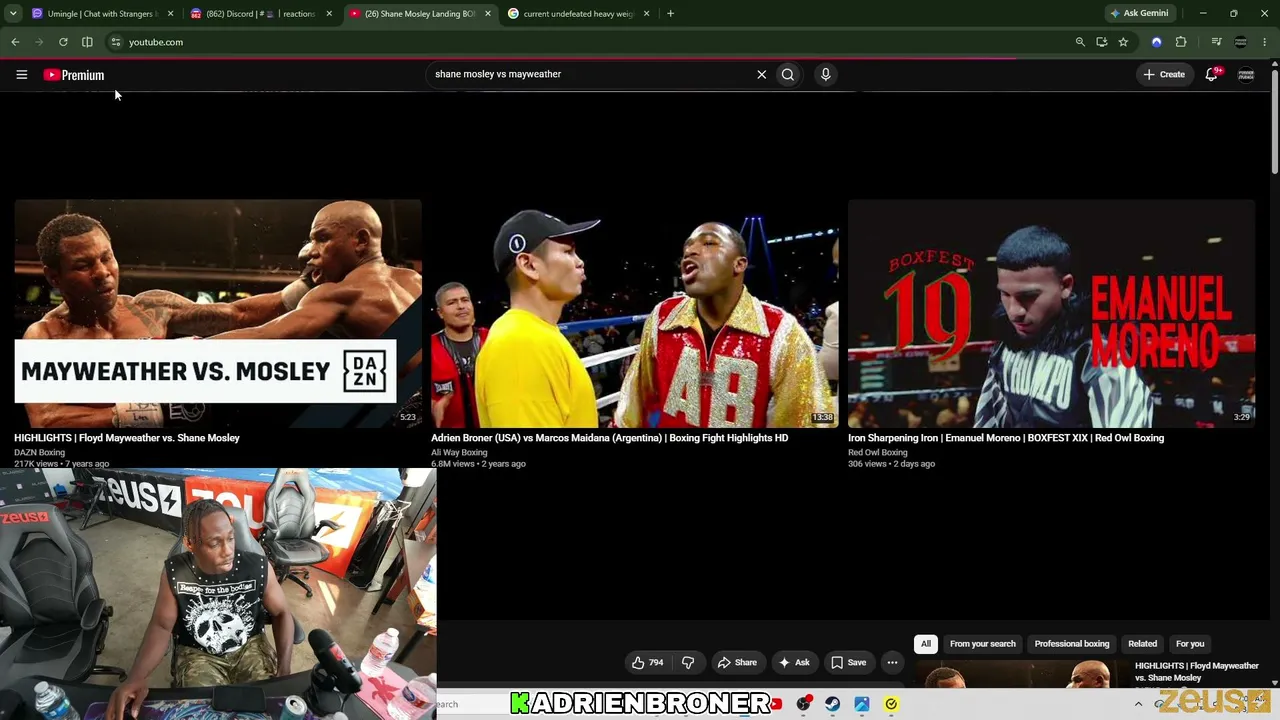Like the video with 794 likes
The width and height of the screenshot is (1280, 720).
point(647,662)
